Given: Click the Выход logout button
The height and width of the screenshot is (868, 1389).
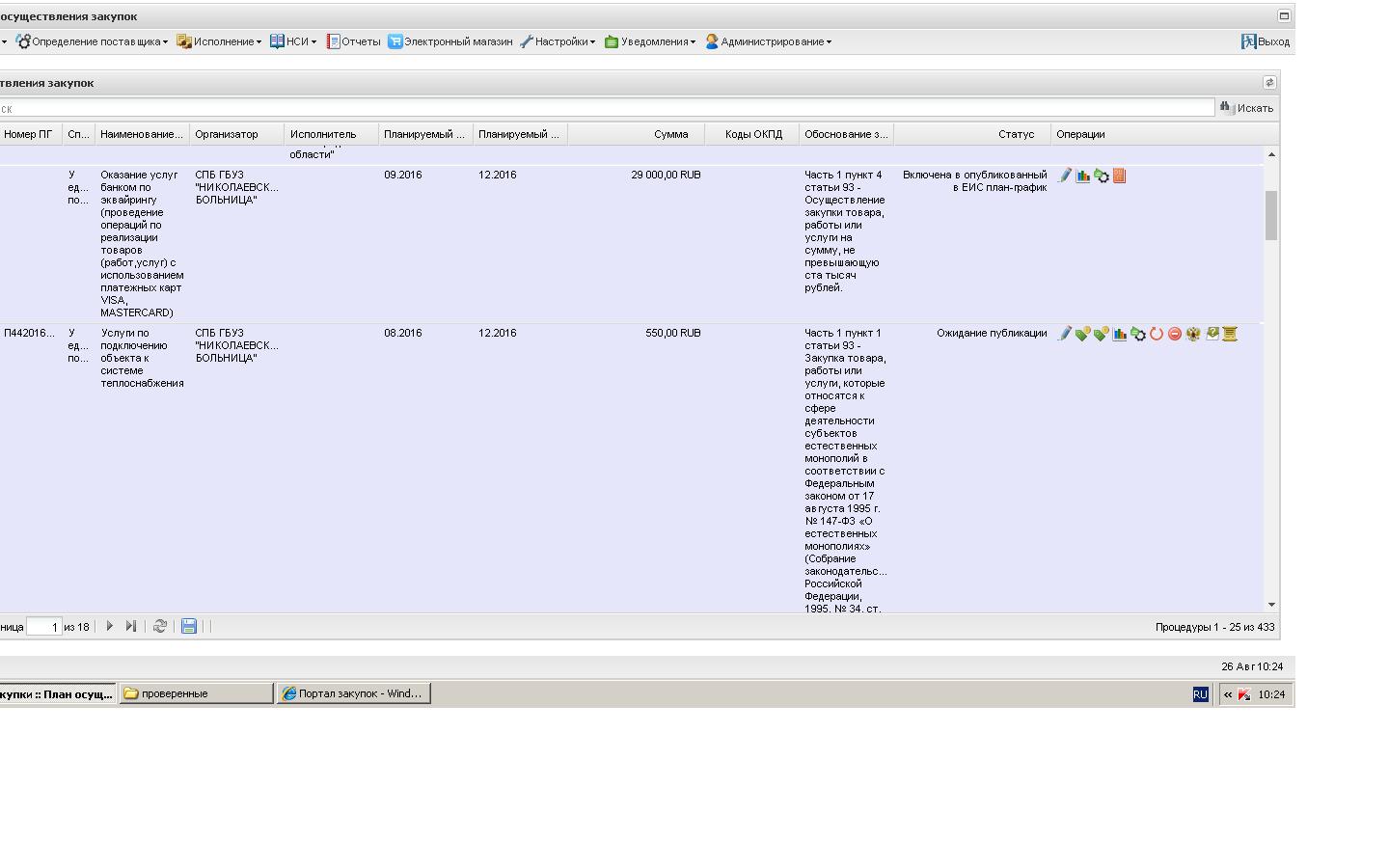Looking at the screenshot, I should [1266, 41].
